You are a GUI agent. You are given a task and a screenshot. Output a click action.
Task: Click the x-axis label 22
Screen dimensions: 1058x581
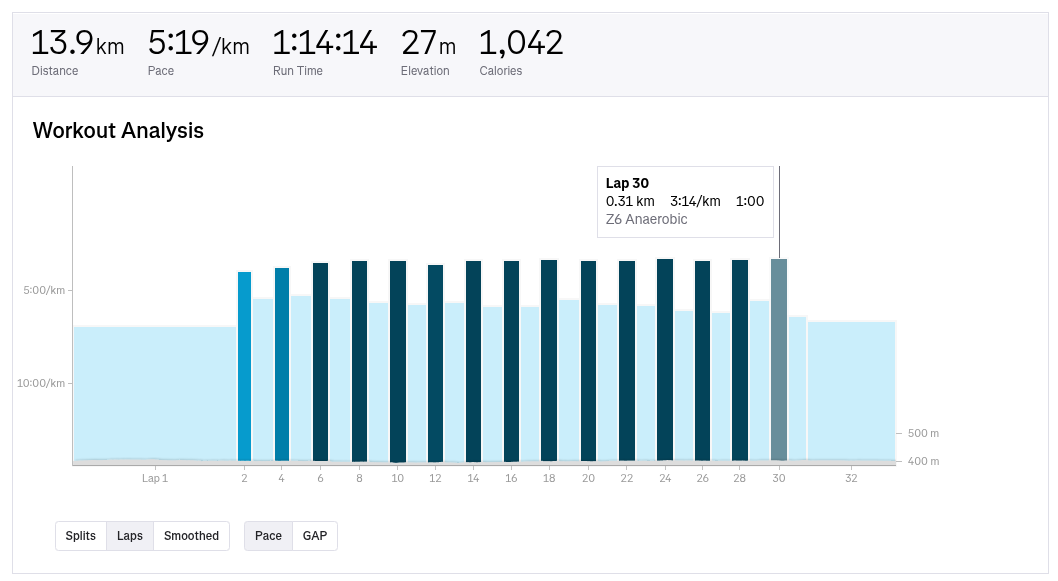(627, 478)
